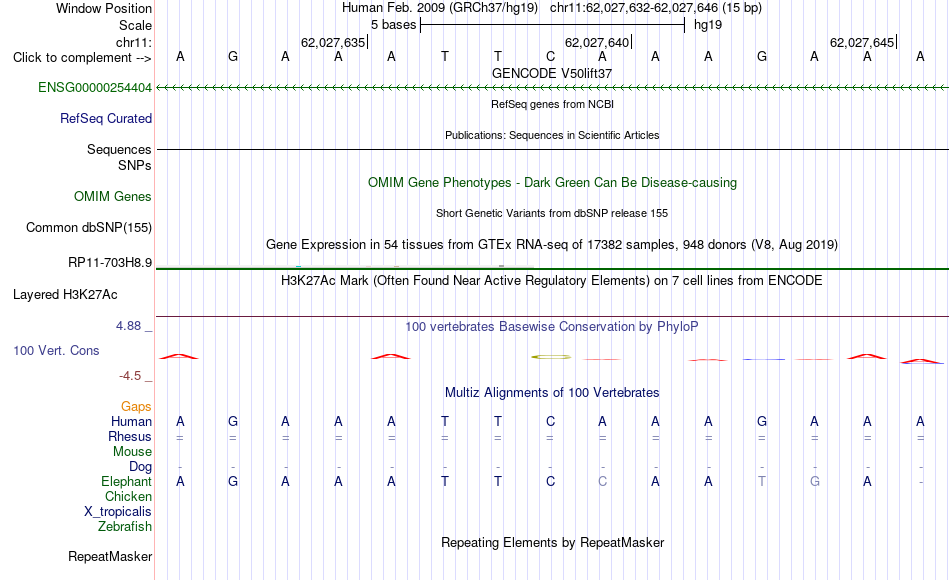Click the black Sequences track line

[x=552, y=149]
